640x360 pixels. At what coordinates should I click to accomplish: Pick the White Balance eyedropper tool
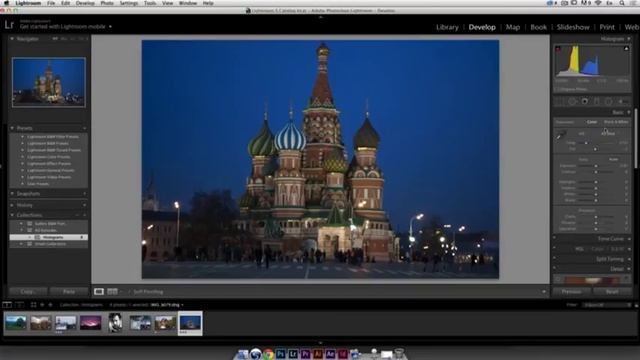[561, 135]
